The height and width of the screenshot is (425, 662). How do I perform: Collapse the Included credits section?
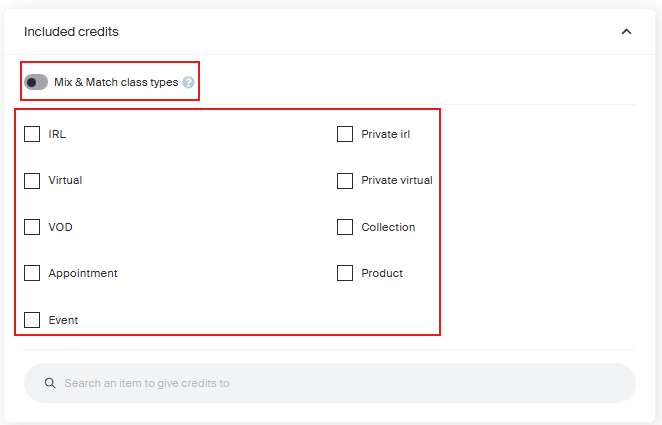626,32
